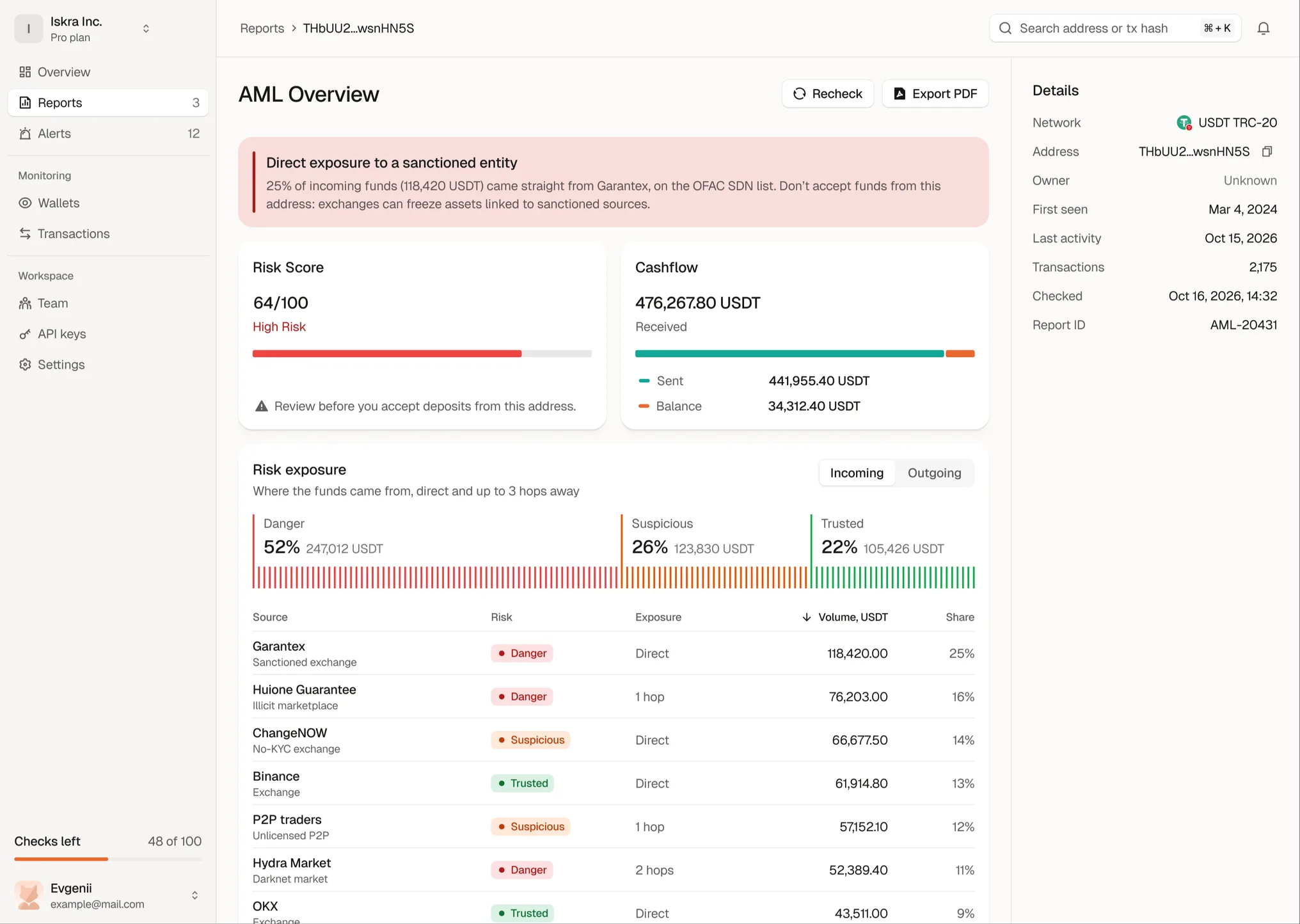The height and width of the screenshot is (924, 1300).
Task: Click the Iskra Inc. workspace avatar
Action: click(x=28, y=29)
